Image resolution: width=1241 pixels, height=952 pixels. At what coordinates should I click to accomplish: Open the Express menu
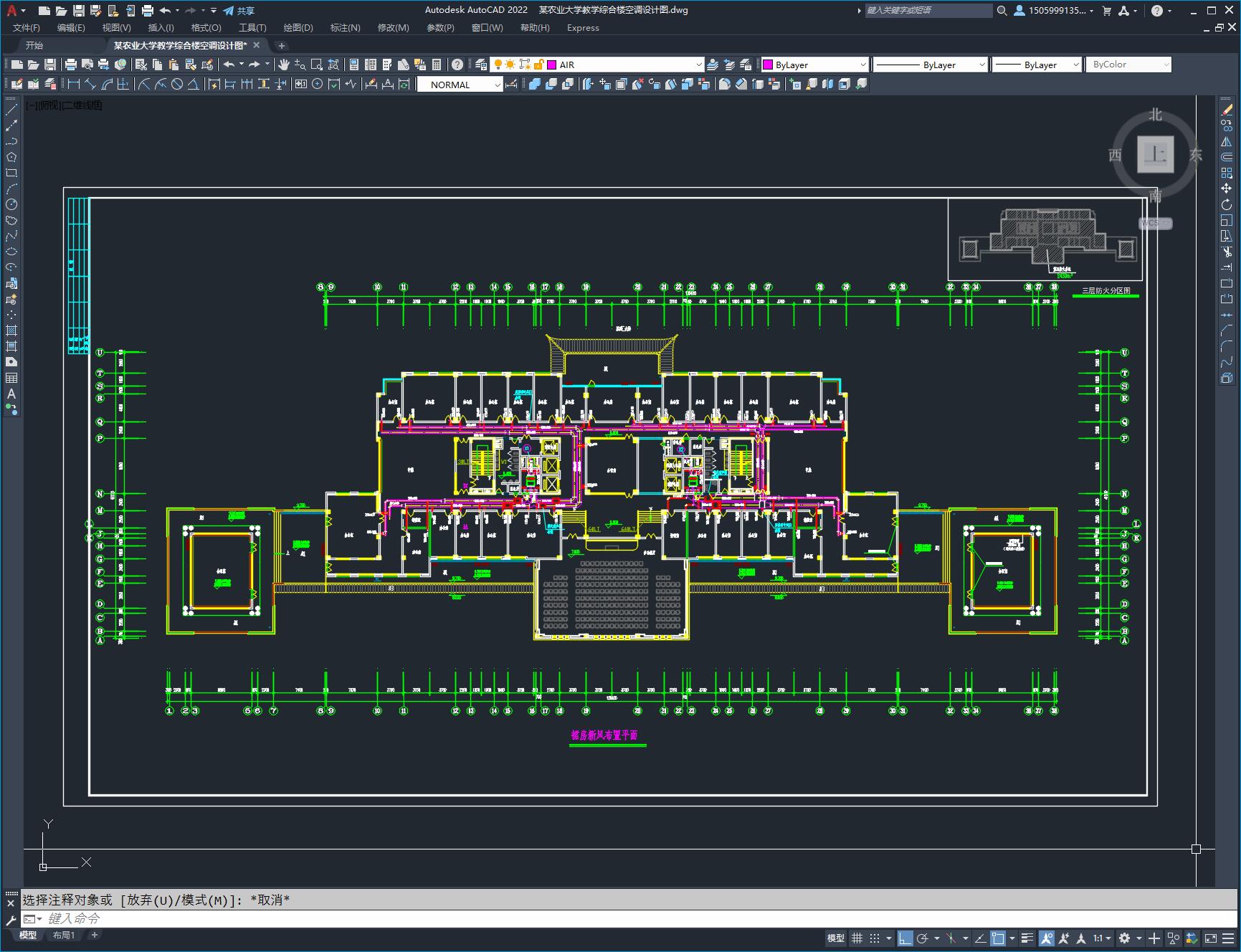click(583, 28)
